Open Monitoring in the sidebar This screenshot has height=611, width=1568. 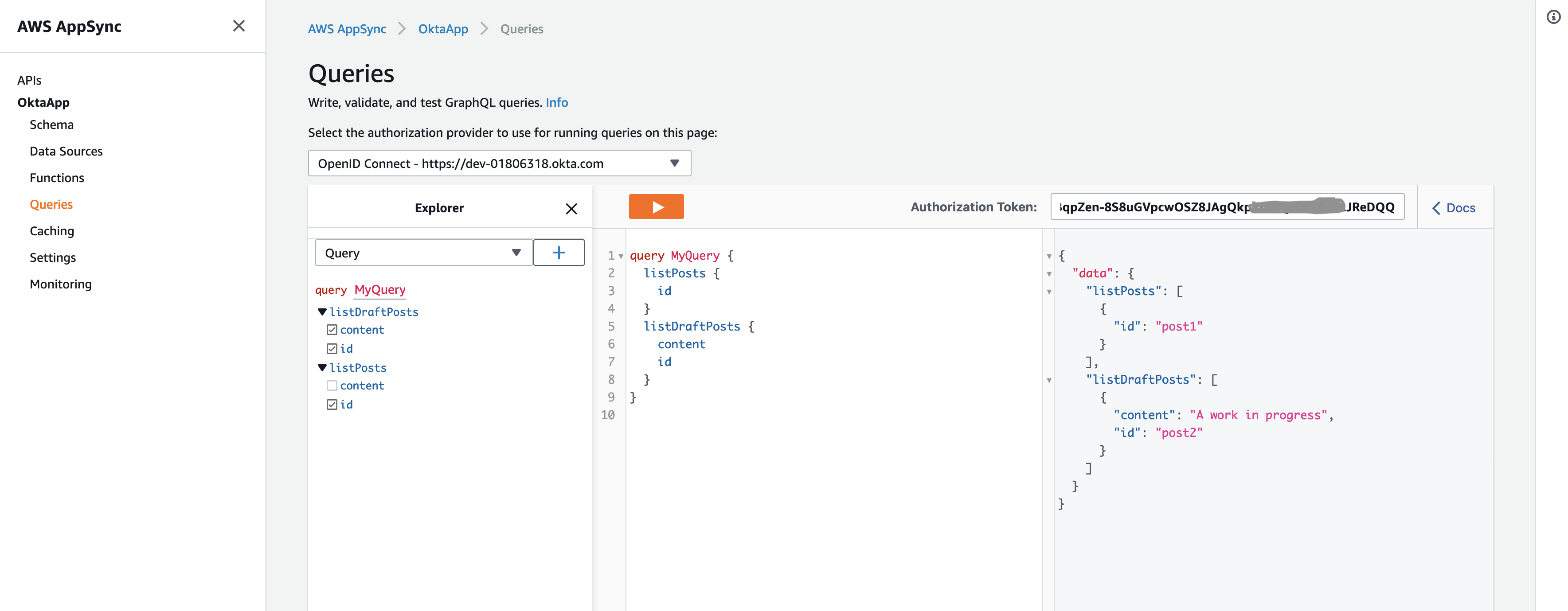60,284
